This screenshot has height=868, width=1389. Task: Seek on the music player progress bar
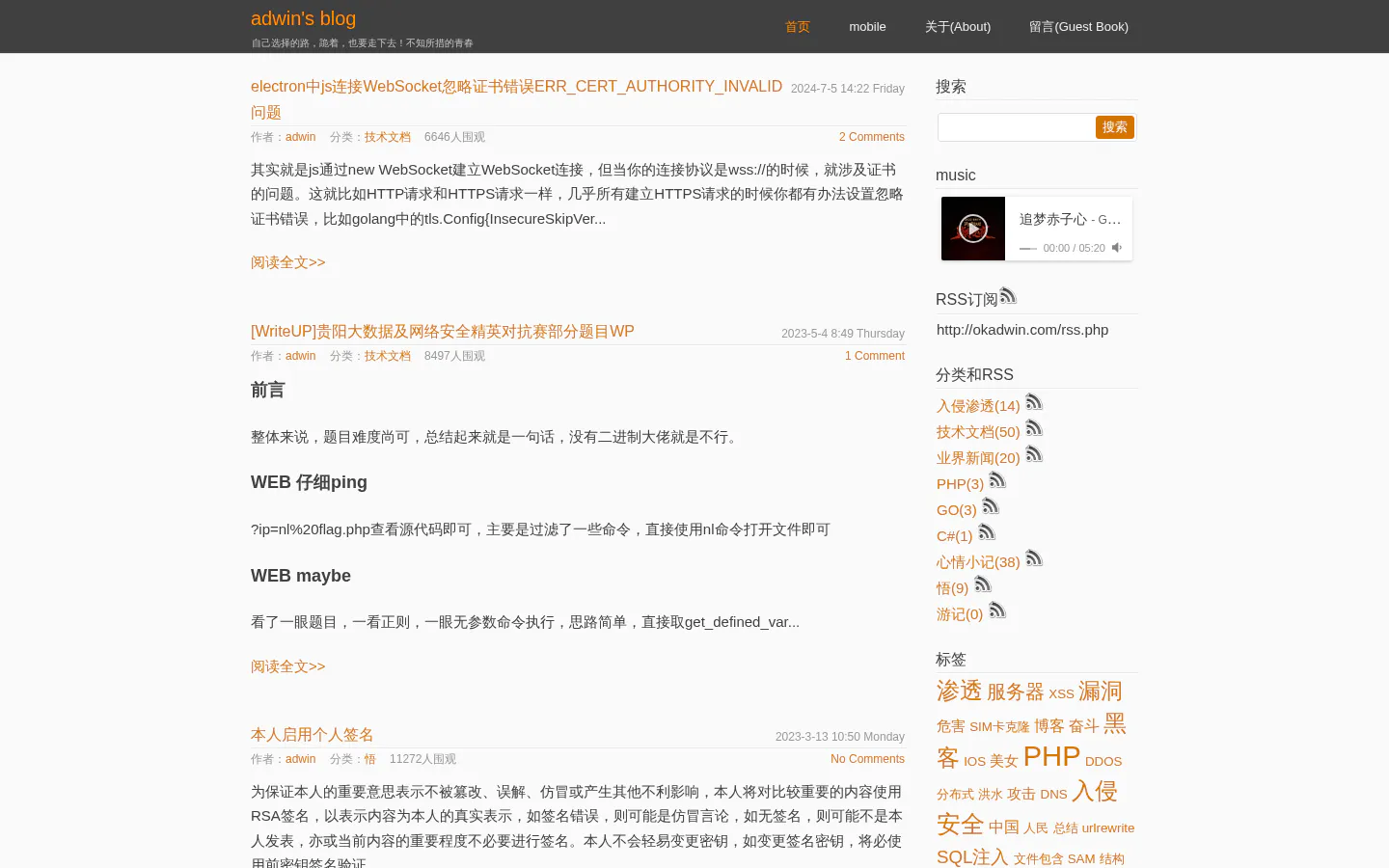[x=1028, y=249]
